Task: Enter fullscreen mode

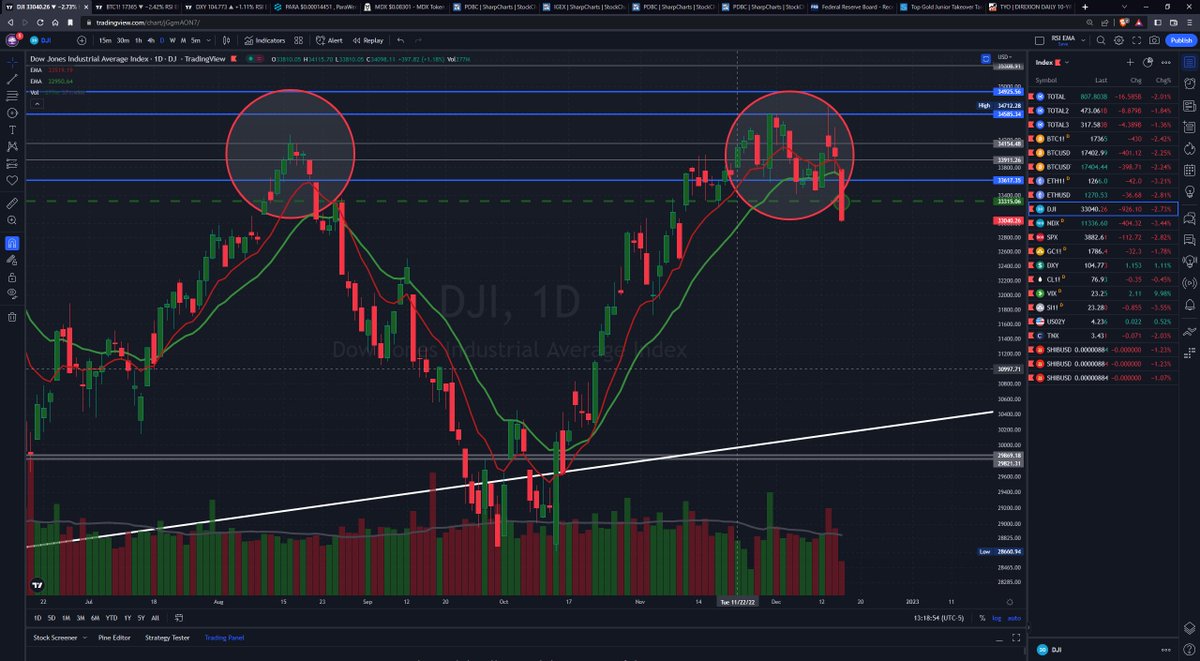Action: [x=1137, y=40]
